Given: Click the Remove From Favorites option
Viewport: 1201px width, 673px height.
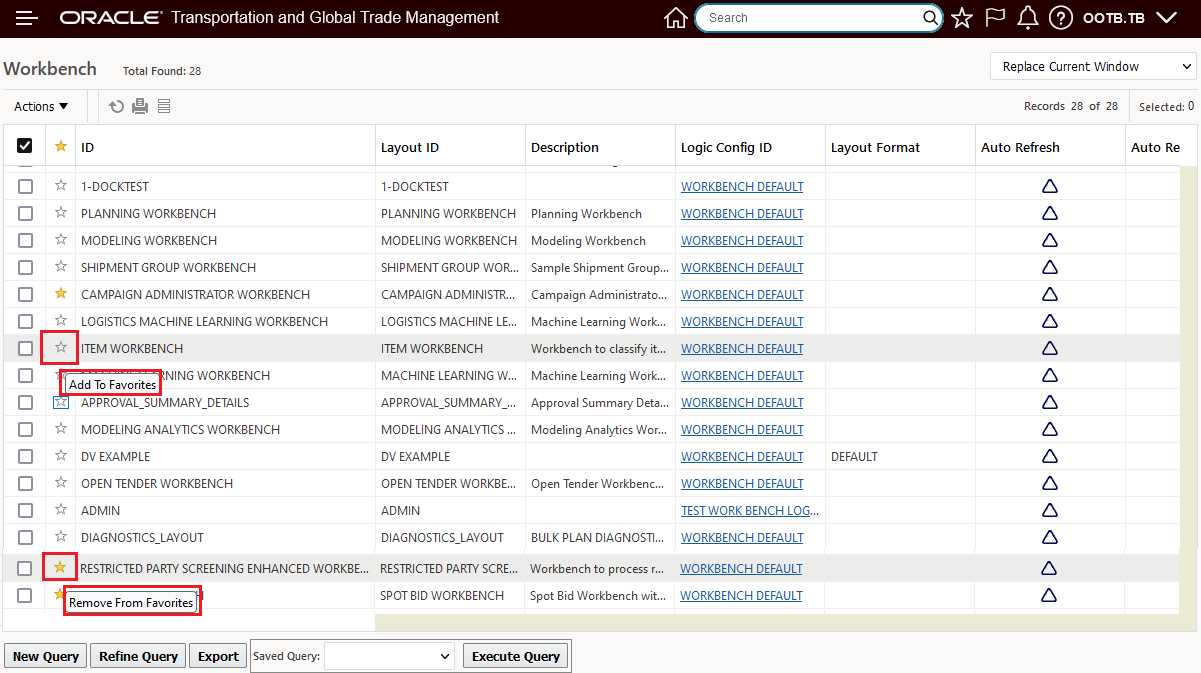Looking at the screenshot, I should pyautogui.click(x=132, y=602).
